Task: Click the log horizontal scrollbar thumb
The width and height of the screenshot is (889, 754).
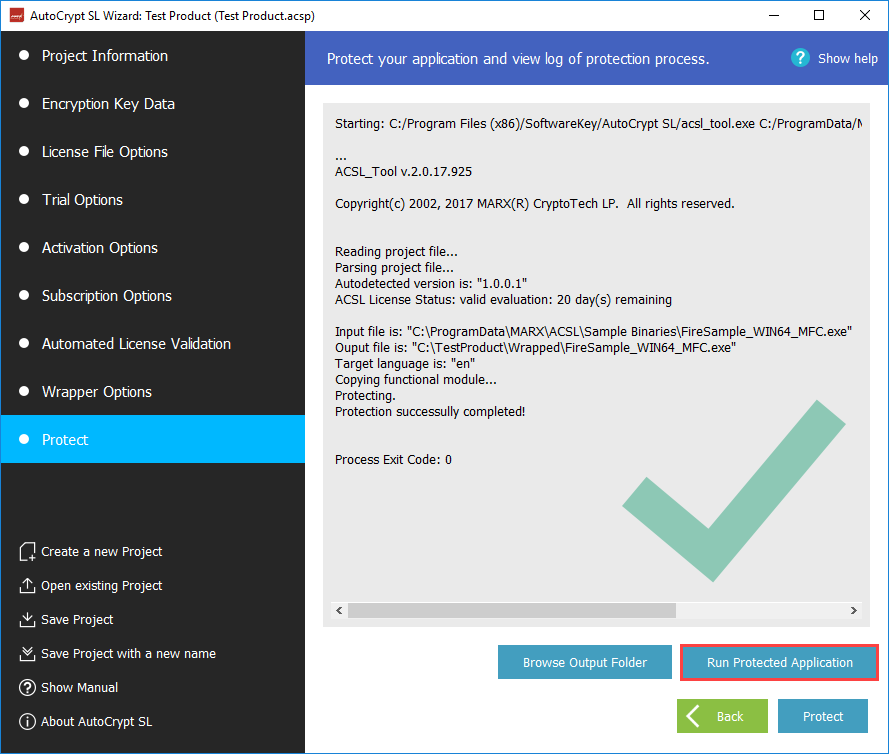Action: point(511,611)
